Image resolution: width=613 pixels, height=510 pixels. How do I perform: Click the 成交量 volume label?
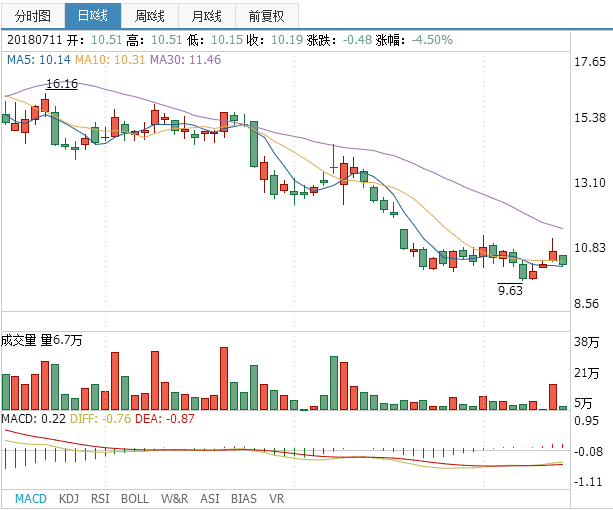[x=18, y=340]
